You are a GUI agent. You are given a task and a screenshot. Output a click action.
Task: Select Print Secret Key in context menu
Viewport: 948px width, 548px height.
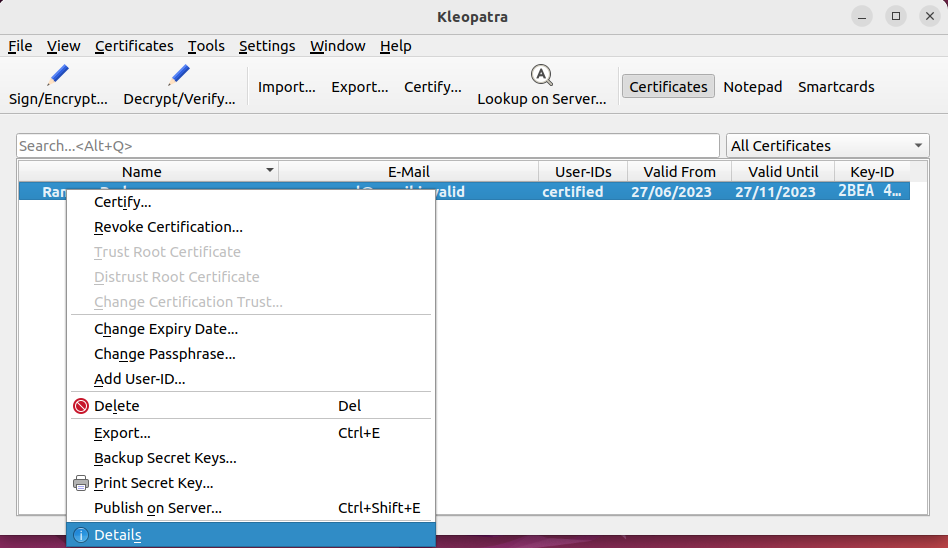pyautogui.click(x=250, y=483)
